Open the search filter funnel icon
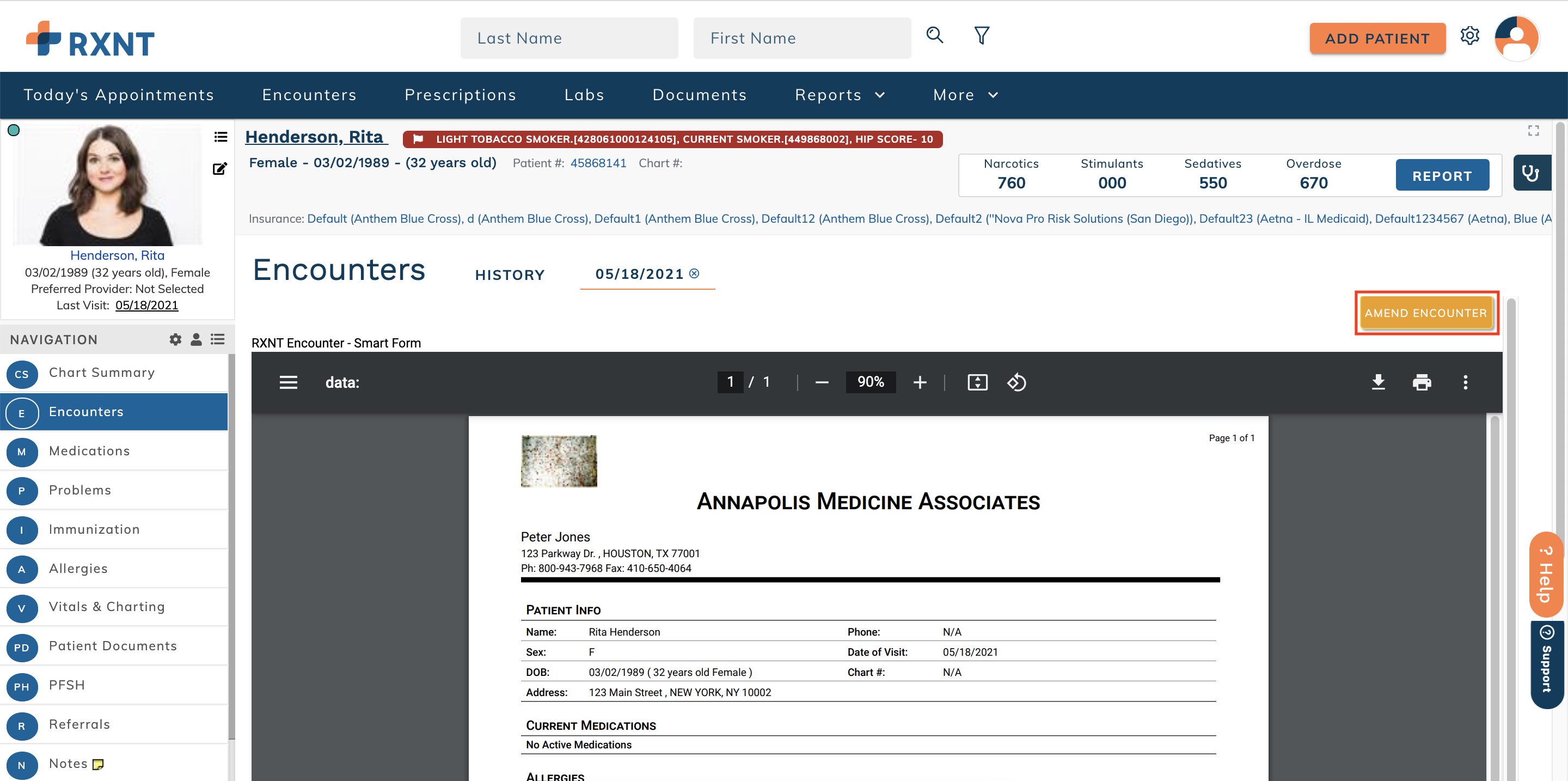This screenshot has height=781, width=1568. pyautogui.click(x=981, y=36)
